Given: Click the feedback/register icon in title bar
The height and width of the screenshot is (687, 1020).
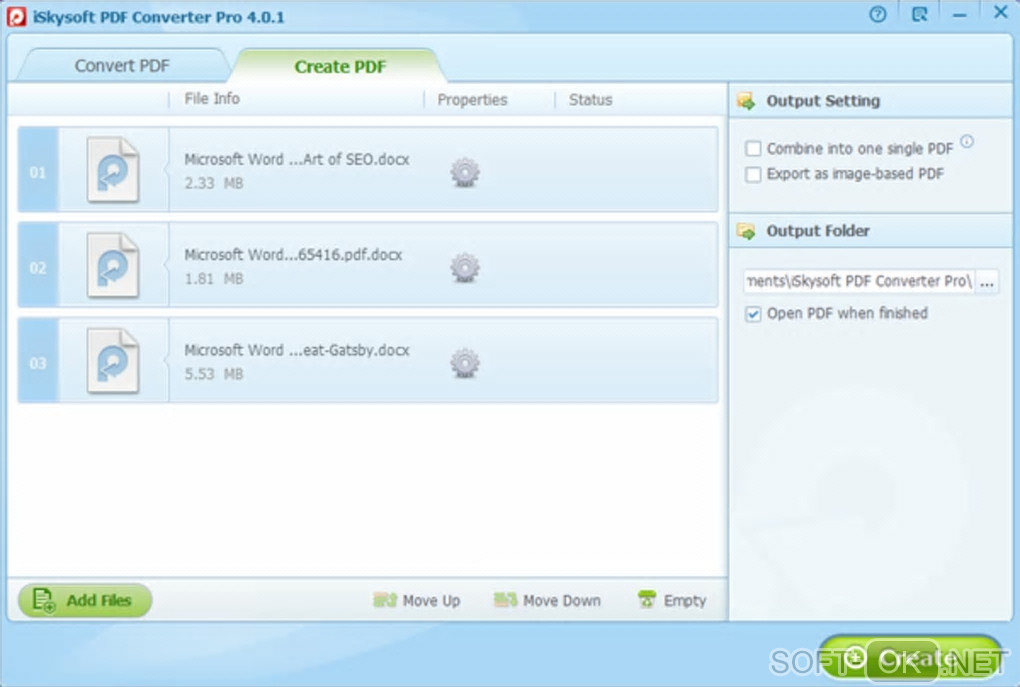Looking at the screenshot, I should coord(919,14).
